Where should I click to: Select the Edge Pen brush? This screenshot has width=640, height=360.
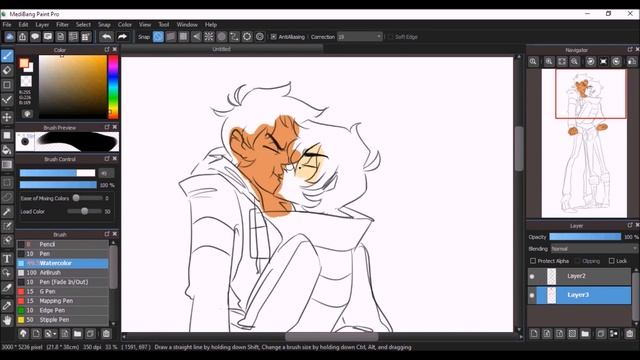click(x=62, y=310)
